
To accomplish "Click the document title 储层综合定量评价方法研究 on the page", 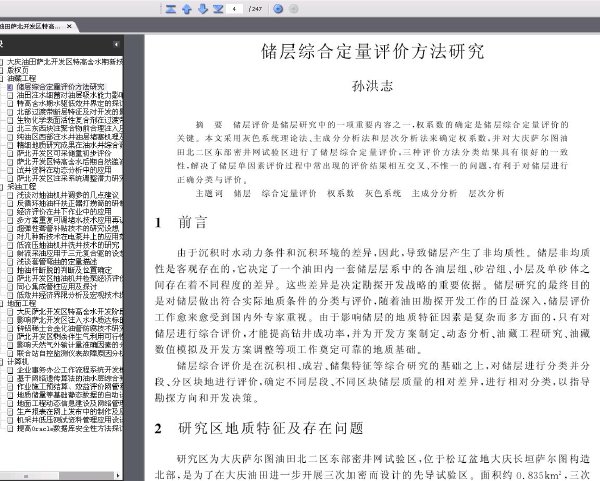I will click(x=372, y=52).
